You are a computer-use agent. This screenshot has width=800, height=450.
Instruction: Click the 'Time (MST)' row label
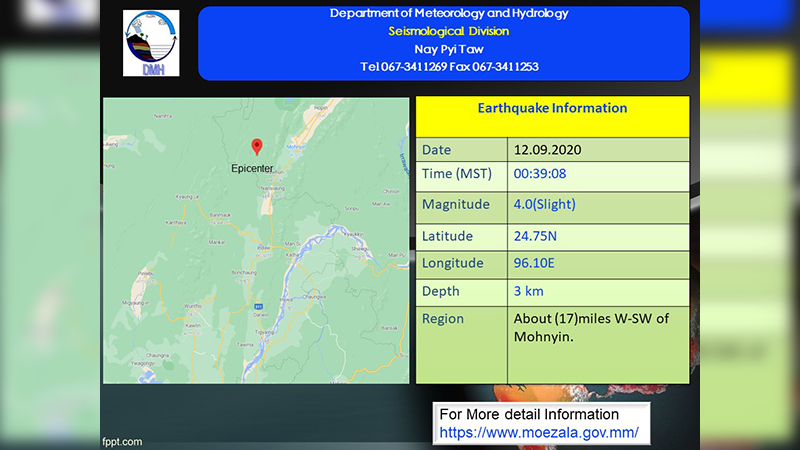(x=457, y=174)
